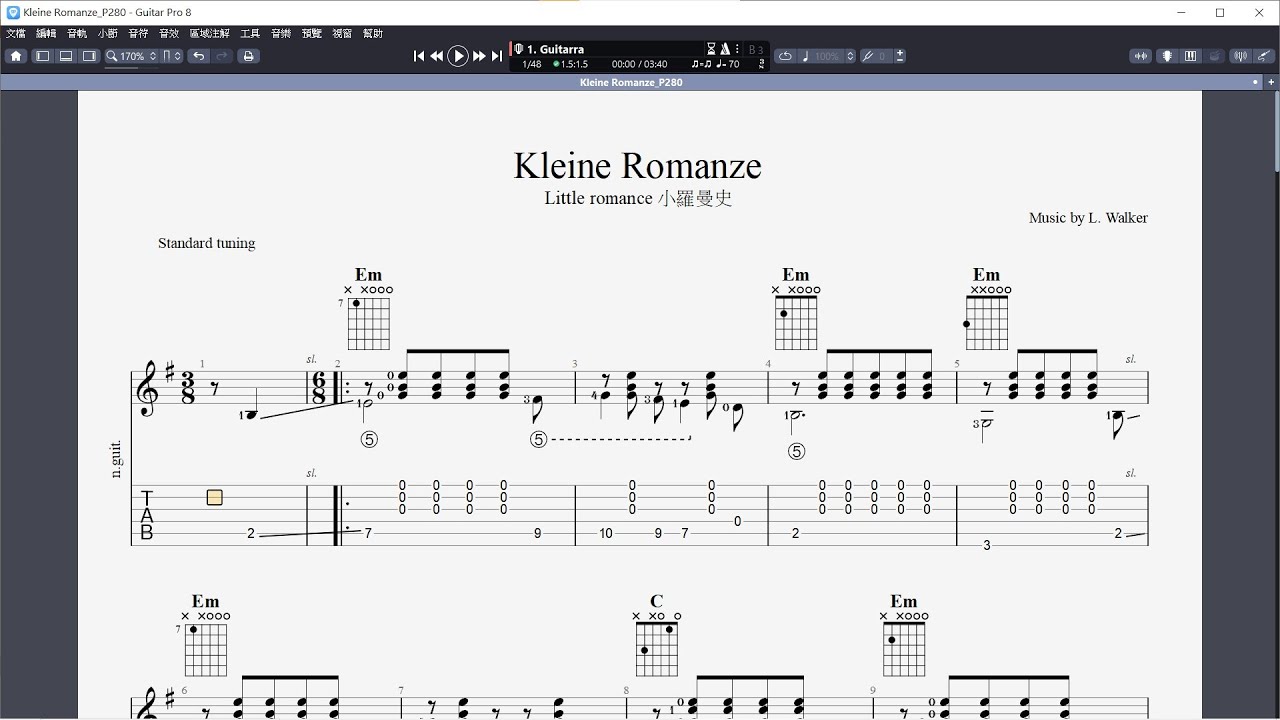Screen dimensions: 1280x720
Task: Click the B3 note display
Action: (756, 50)
